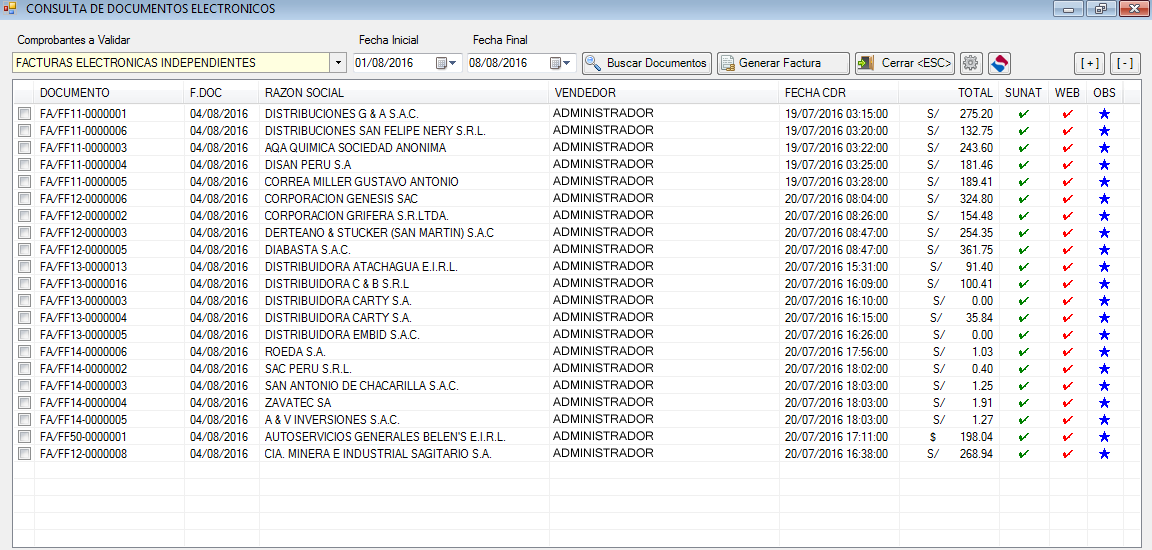
Task: Click the blue star for CORREA MILLER row
Action: 1104,181
